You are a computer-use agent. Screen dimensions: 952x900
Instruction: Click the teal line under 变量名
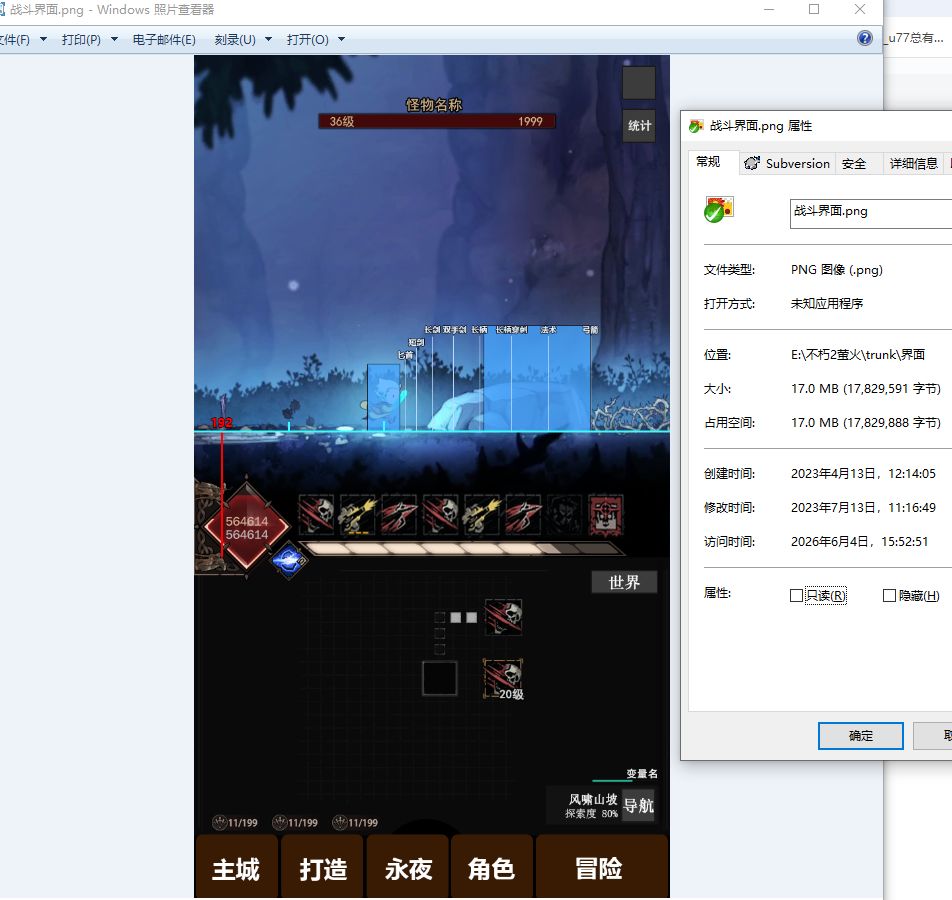(x=612, y=780)
